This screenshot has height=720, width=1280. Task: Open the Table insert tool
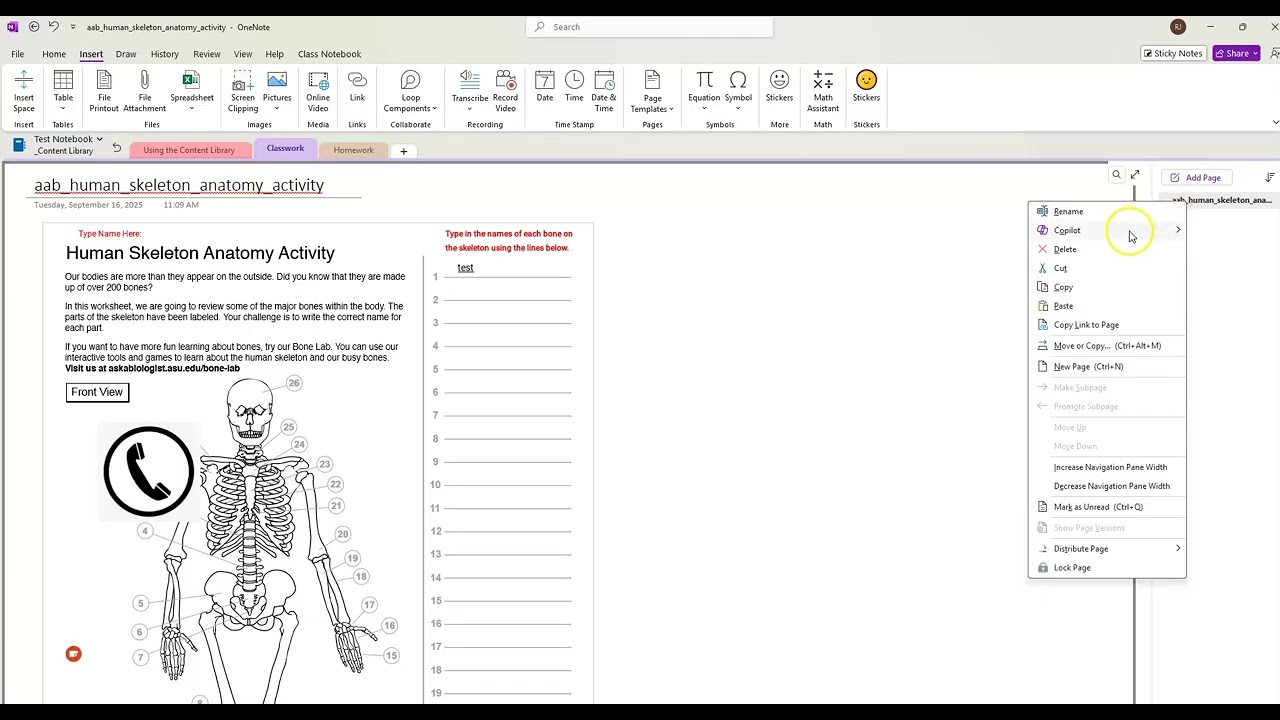(x=63, y=91)
